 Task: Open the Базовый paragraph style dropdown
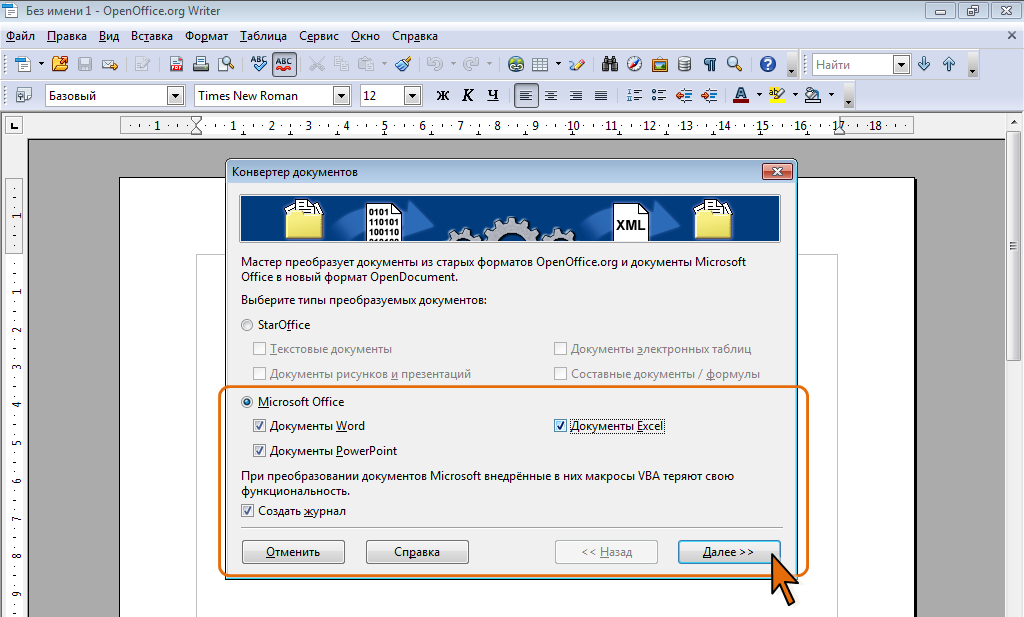176,96
